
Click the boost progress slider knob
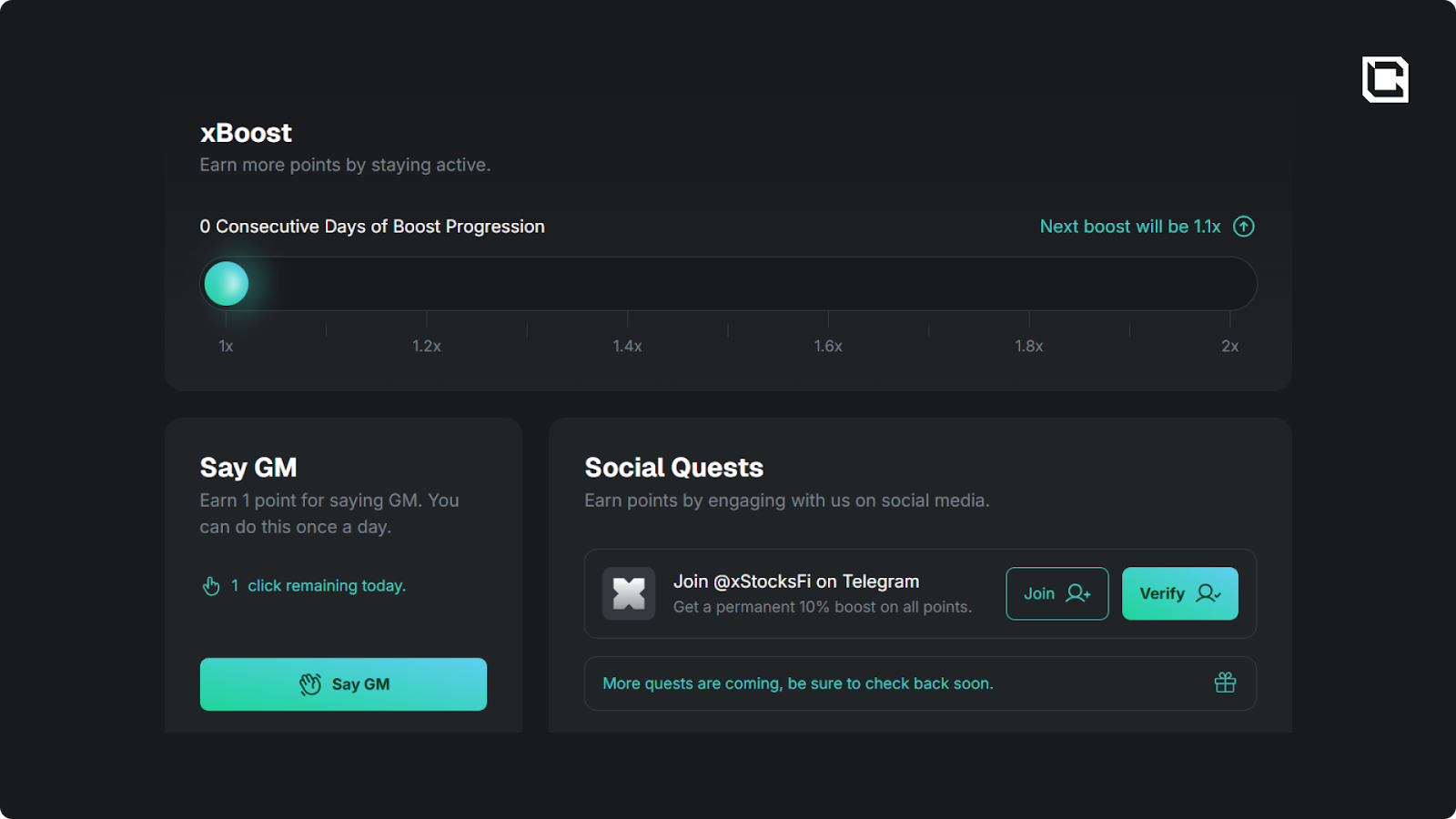(227, 284)
